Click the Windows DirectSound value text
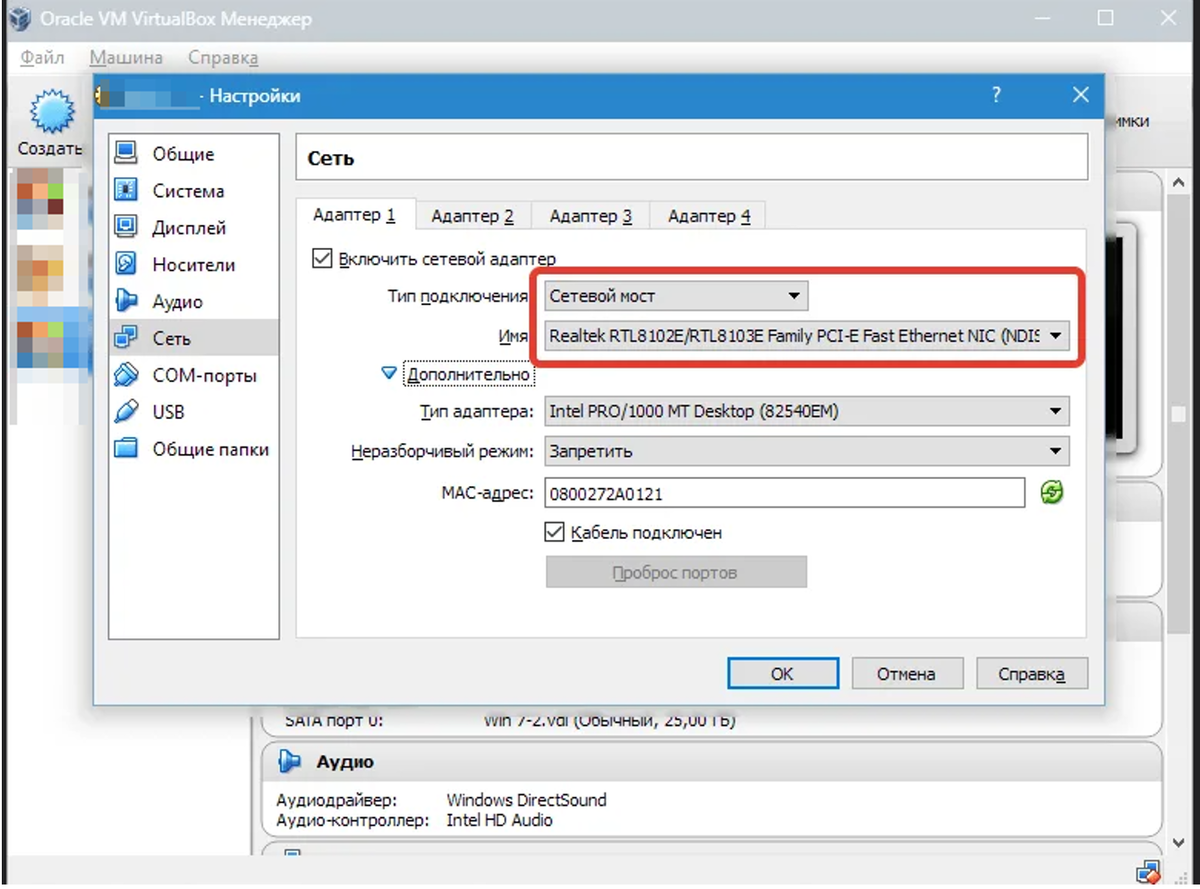Viewport: 1200px width, 889px height. click(x=526, y=800)
